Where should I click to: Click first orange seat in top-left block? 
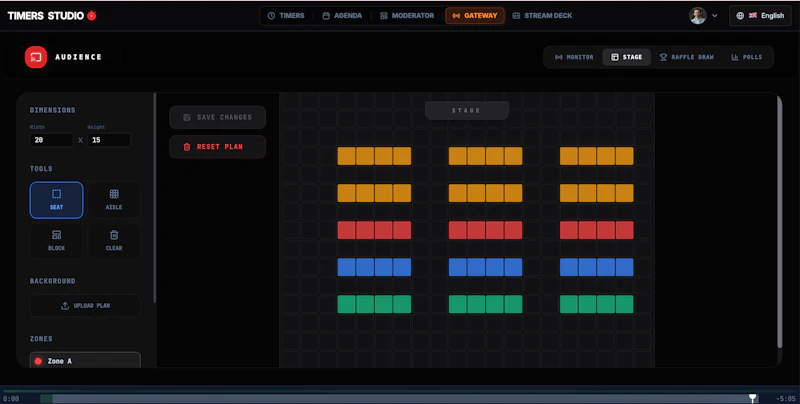346,156
